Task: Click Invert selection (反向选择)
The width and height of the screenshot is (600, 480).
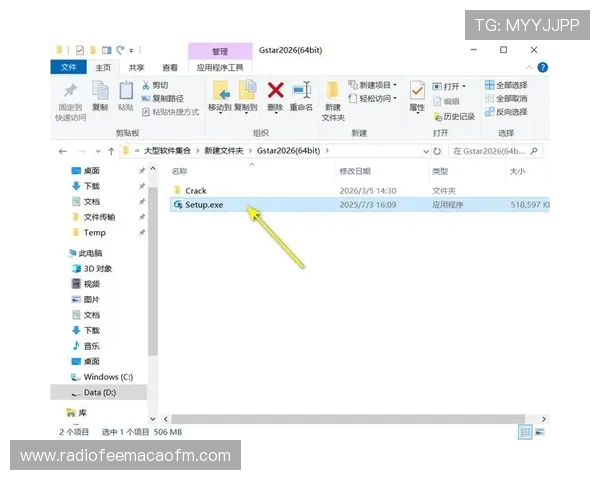Action: [x=506, y=112]
